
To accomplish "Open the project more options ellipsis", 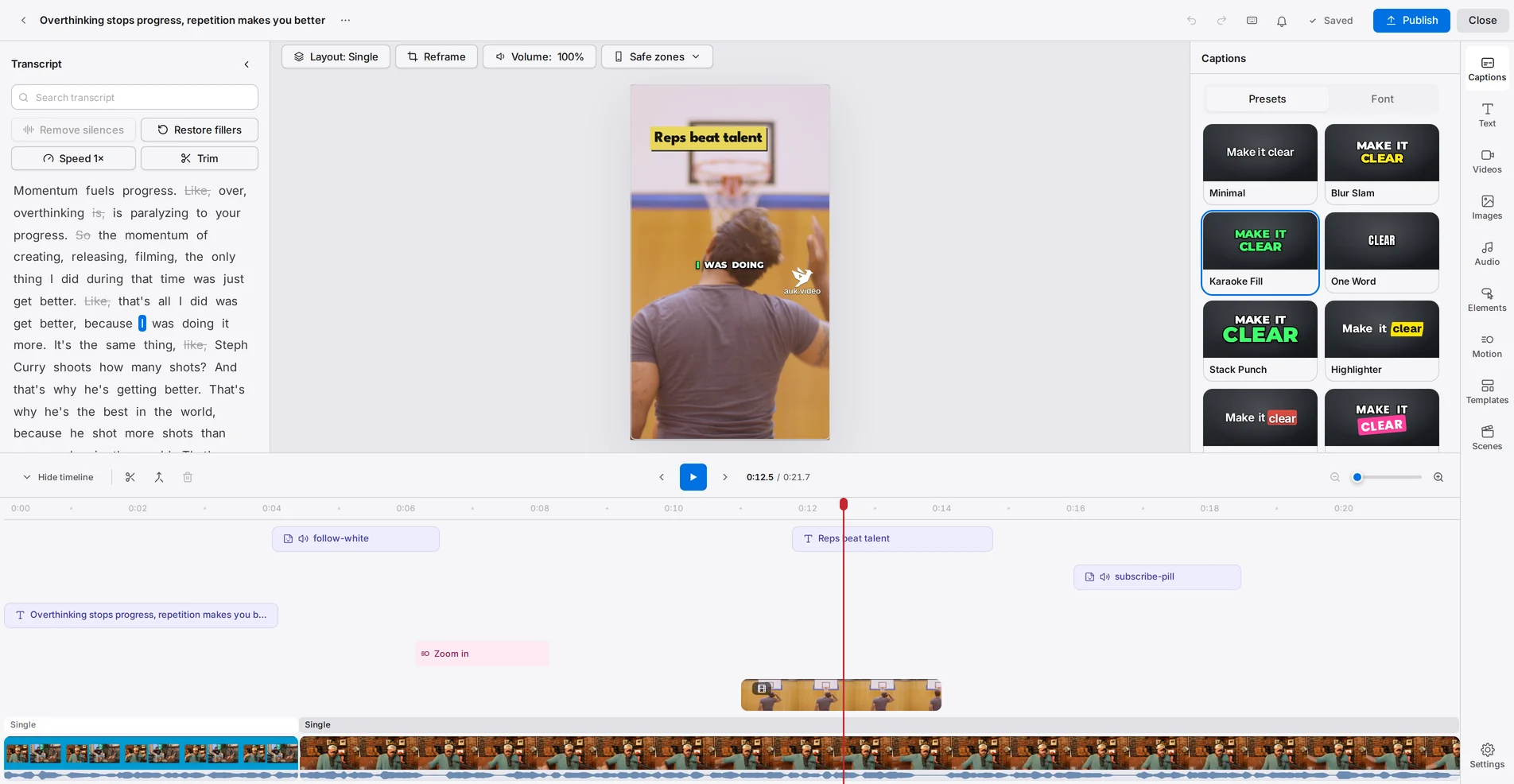I will coord(345,21).
